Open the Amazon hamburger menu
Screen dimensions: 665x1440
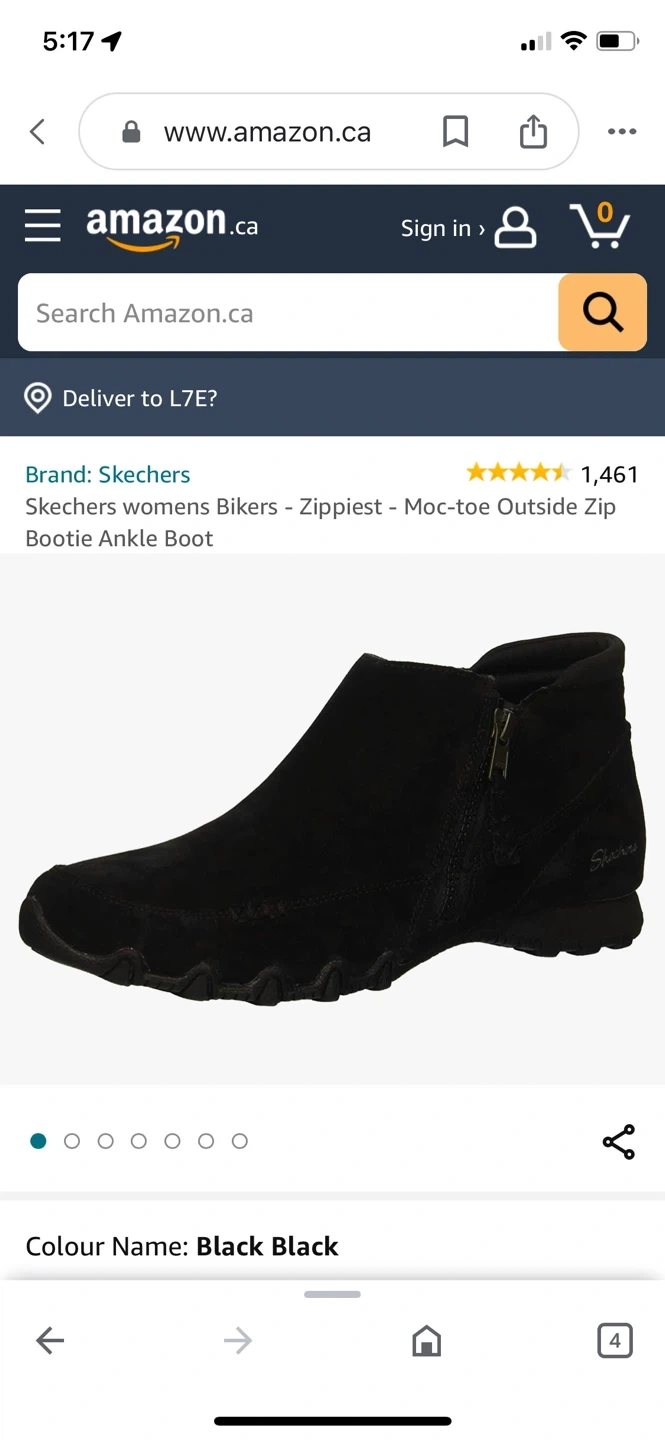(x=43, y=226)
